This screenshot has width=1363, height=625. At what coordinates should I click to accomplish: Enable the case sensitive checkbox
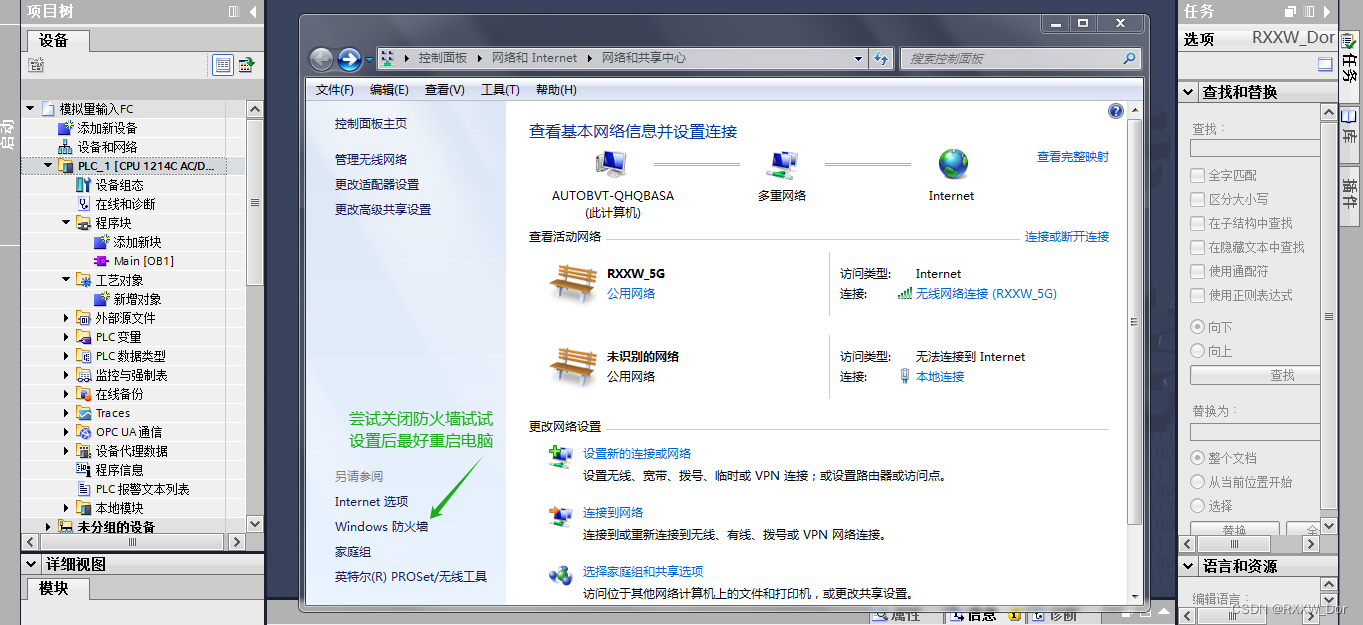1197,199
